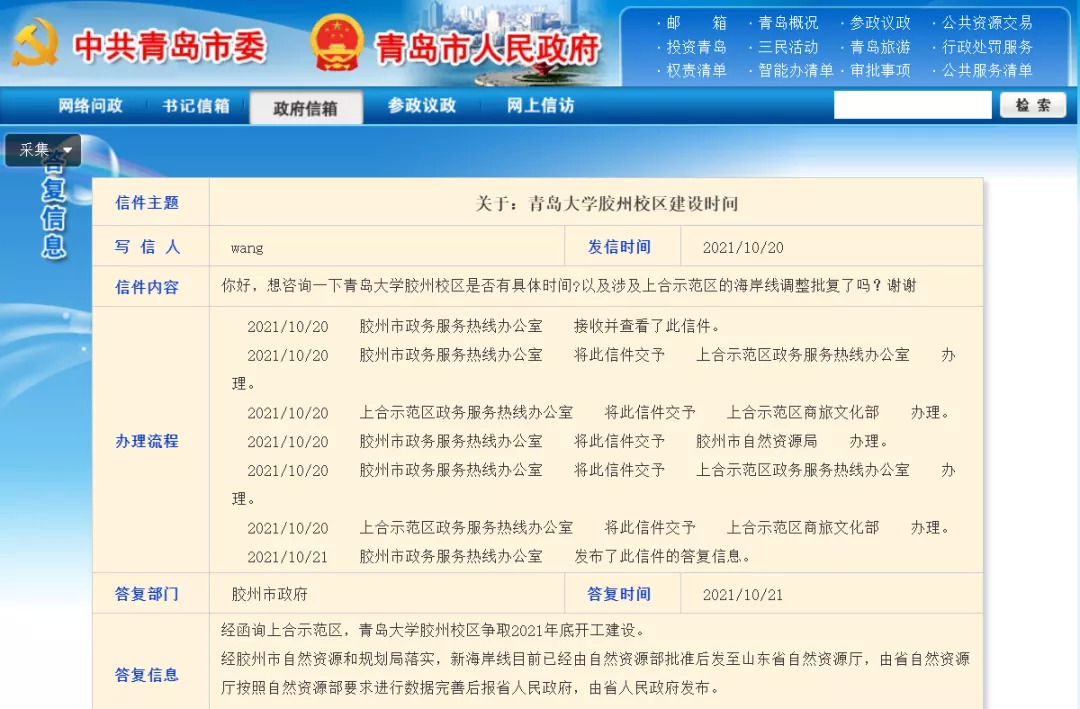Click the reply date 2021/10/21
The image size is (1080, 709).
742,595
